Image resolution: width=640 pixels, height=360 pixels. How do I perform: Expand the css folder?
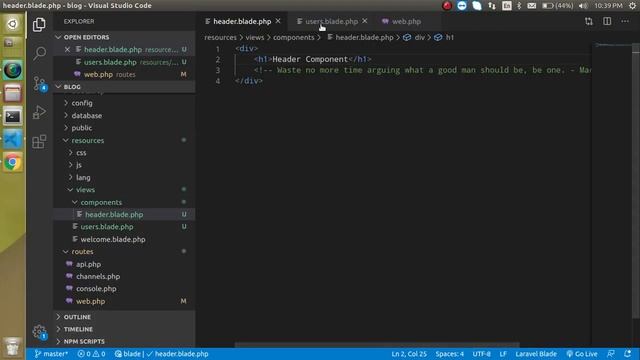click(124, 153)
